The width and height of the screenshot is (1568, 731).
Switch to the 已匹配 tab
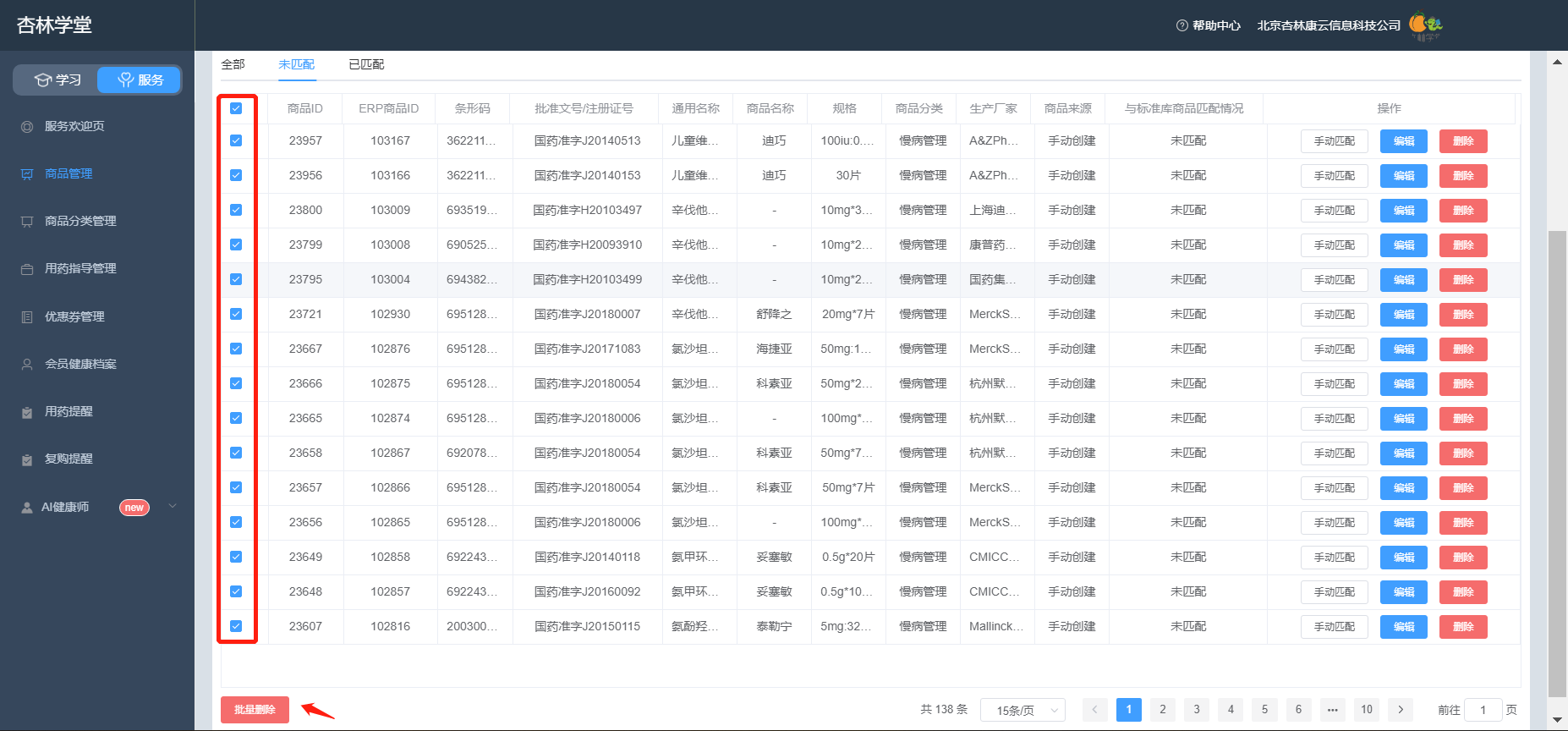[x=366, y=64]
